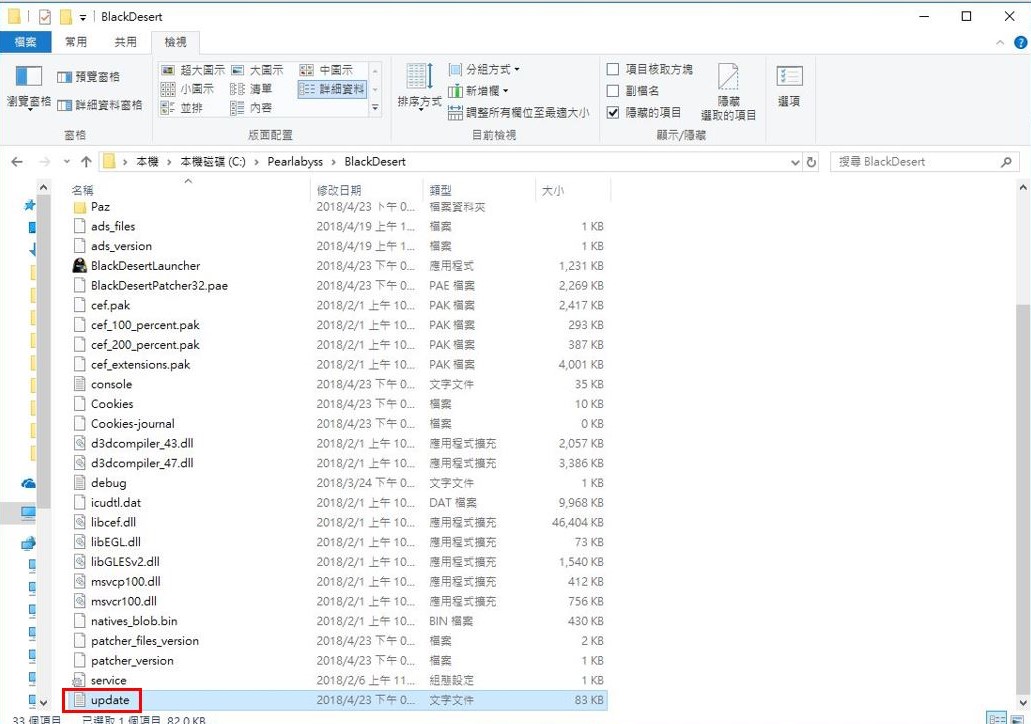Switch to tiles layout
The image size is (1031, 724).
click(x=182, y=108)
